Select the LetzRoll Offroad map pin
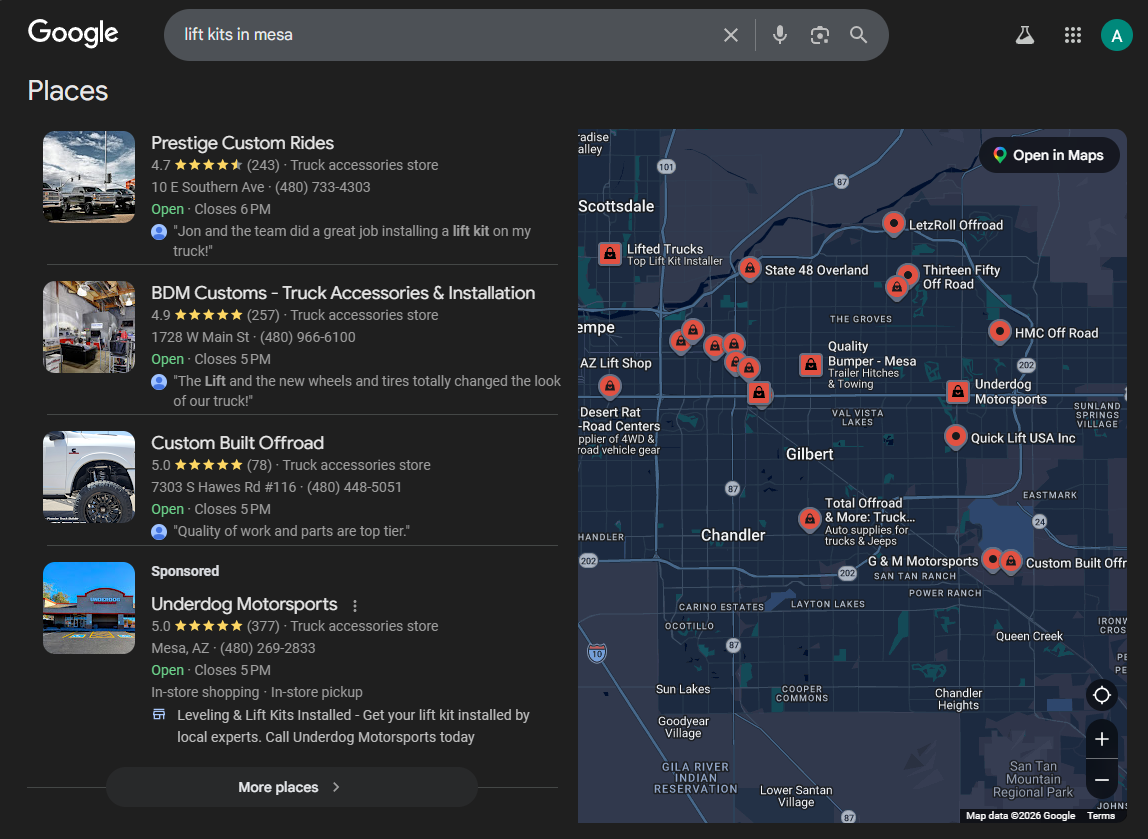The height and width of the screenshot is (839, 1148). click(x=893, y=223)
